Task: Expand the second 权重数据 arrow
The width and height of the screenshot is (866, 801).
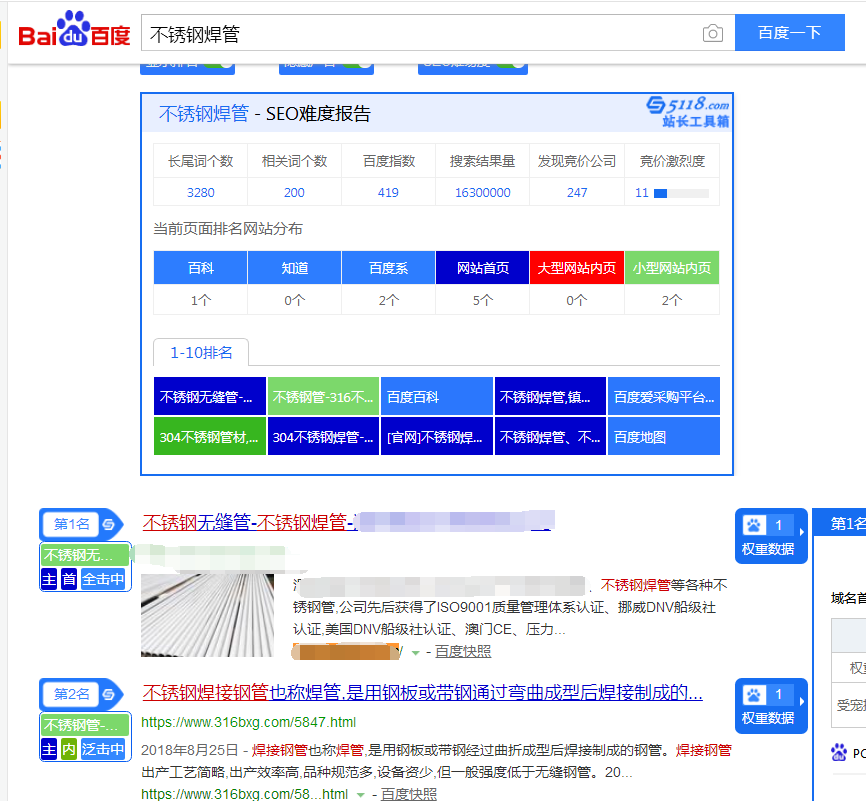Action: click(801, 702)
